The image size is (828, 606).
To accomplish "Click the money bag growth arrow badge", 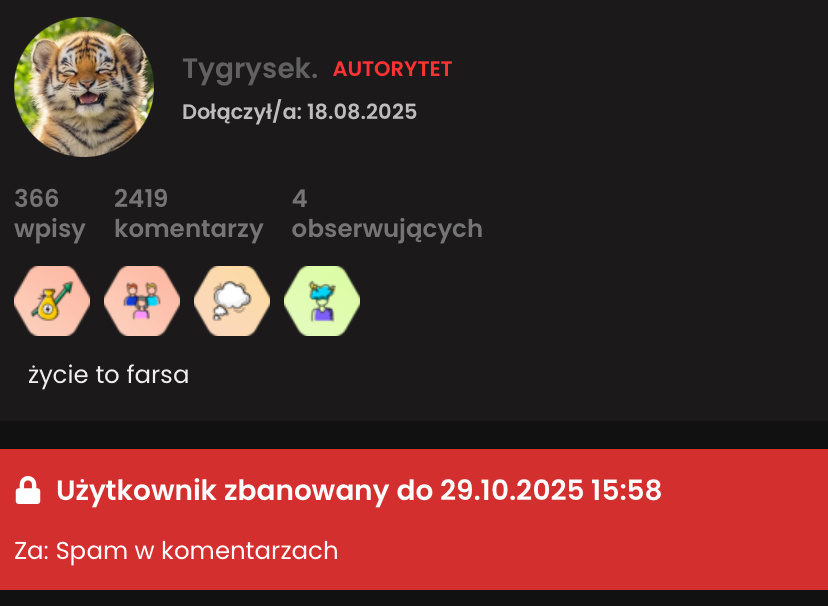I will (52, 301).
